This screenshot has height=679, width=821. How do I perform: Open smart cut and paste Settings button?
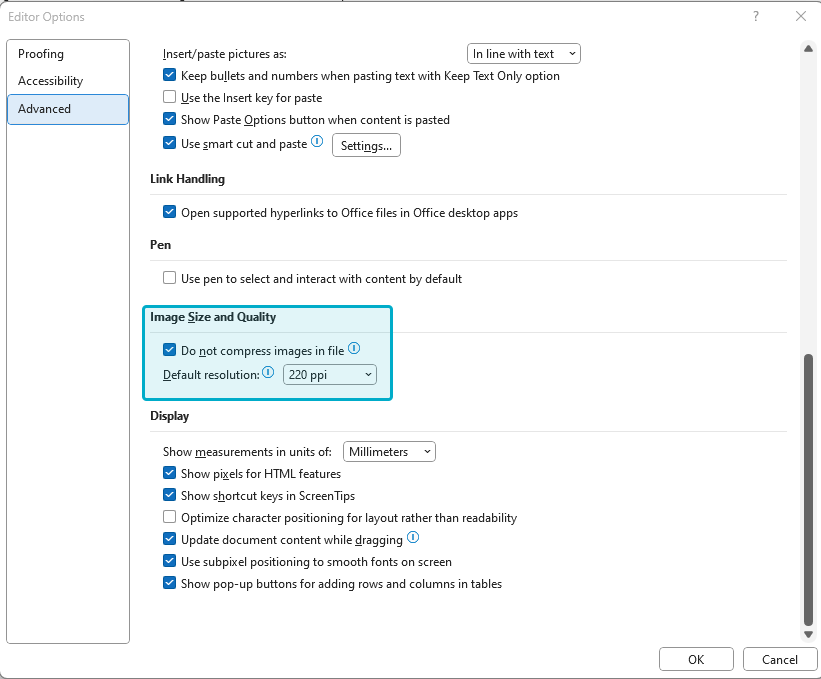tap(367, 146)
